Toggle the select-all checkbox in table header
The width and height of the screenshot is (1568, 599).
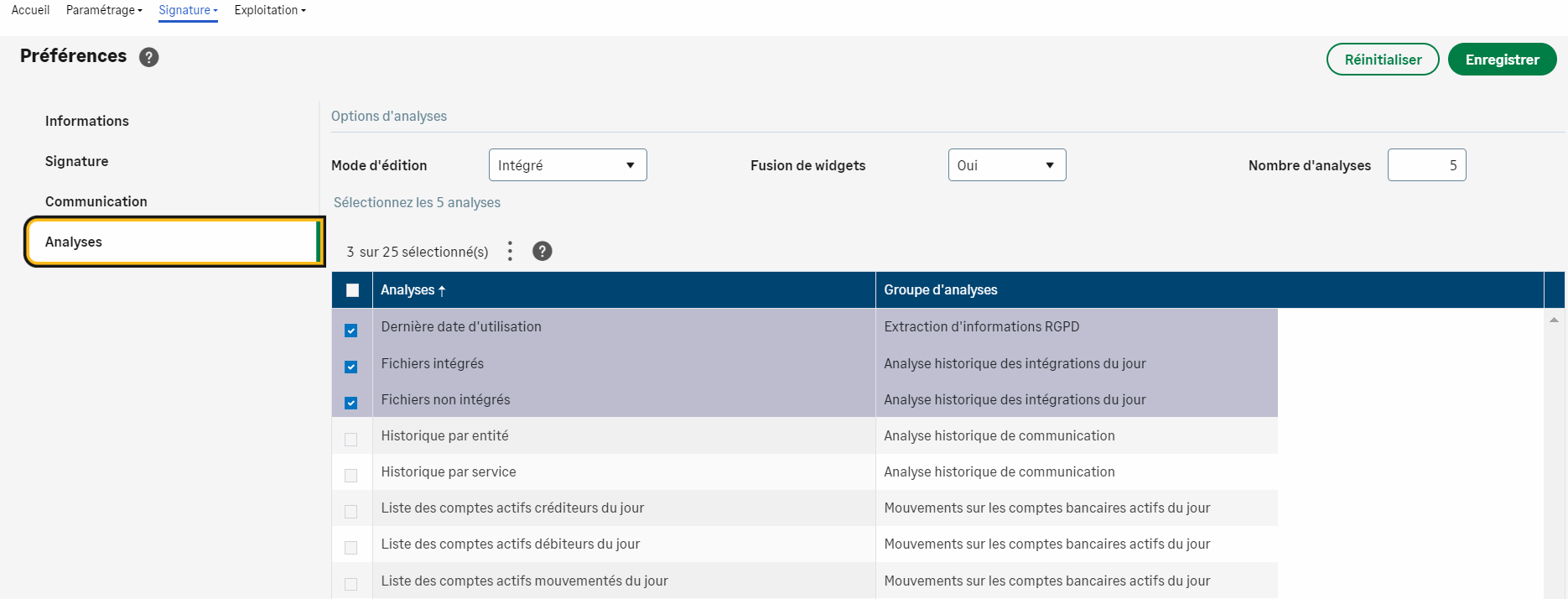352,290
